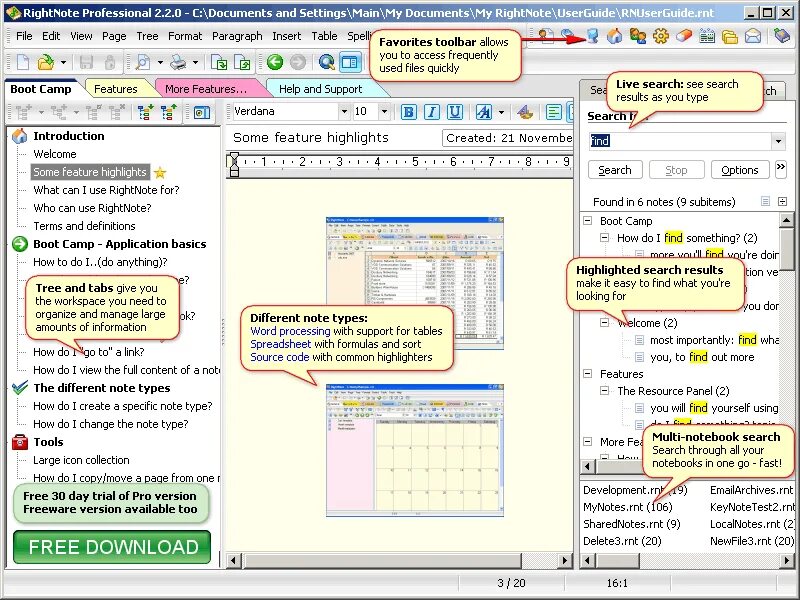Create a new notebook file
Viewport: 800px width, 600px height.
coord(22,63)
